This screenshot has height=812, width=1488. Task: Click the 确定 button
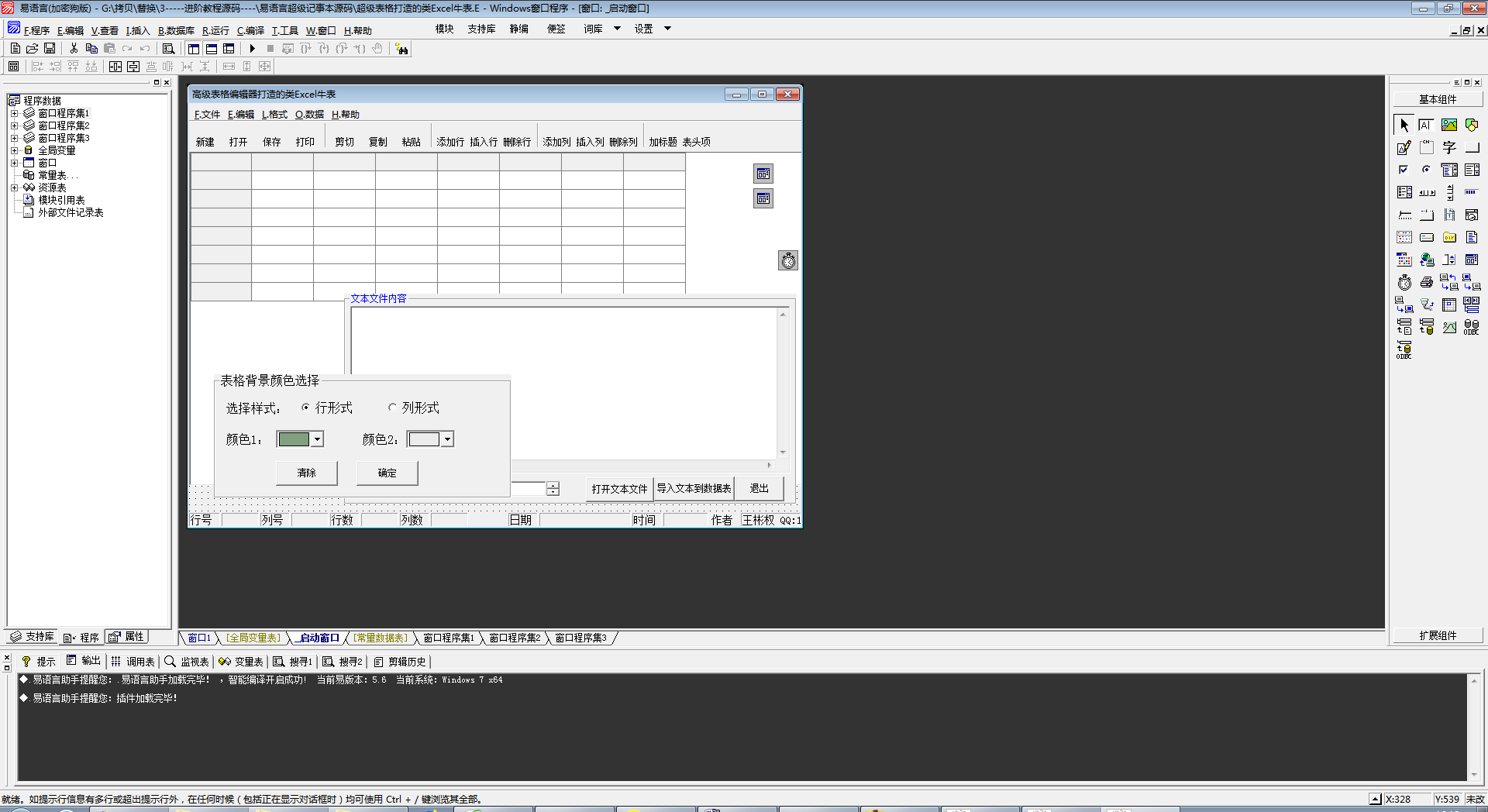(387, 473)
